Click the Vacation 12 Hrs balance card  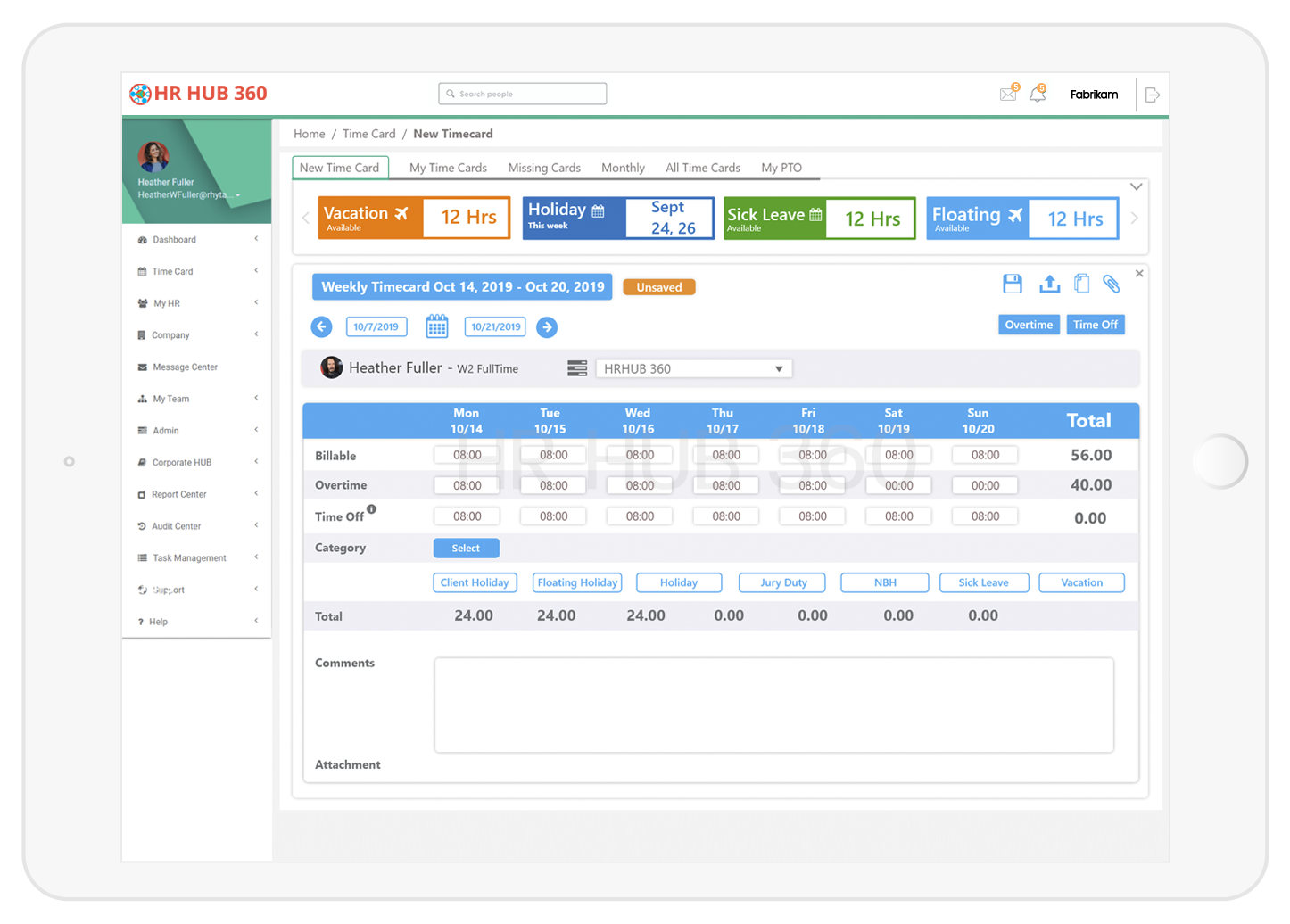pos(414,218)
